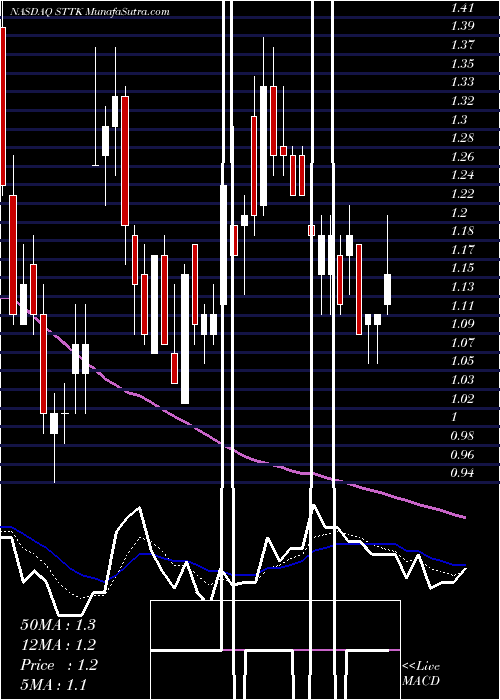Viewport: 500px width, 700px height.
Task: Click the 1.2 price axis label
Action: click(x=459, y=212)
